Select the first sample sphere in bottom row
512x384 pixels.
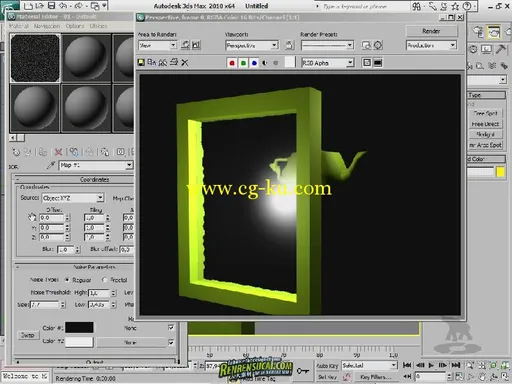tap(35, 108)
